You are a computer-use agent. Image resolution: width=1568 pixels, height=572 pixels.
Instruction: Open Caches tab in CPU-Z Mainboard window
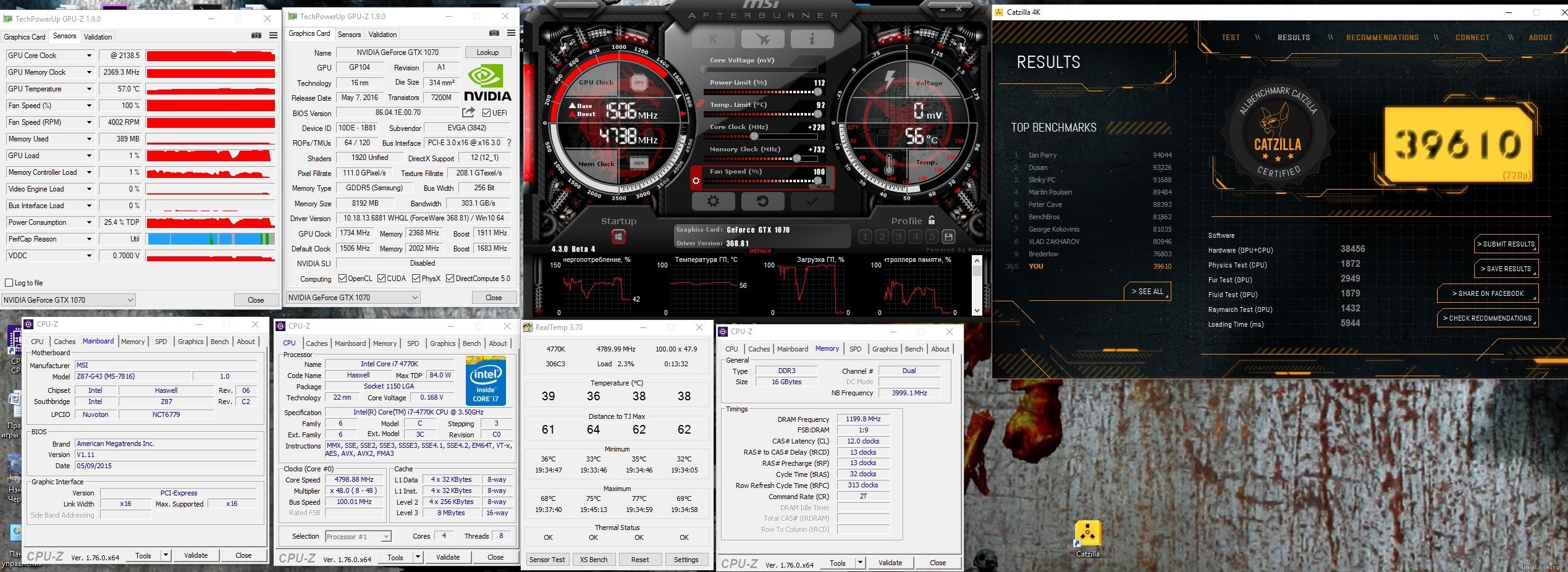pyautogui.click(x=64, y=342)
